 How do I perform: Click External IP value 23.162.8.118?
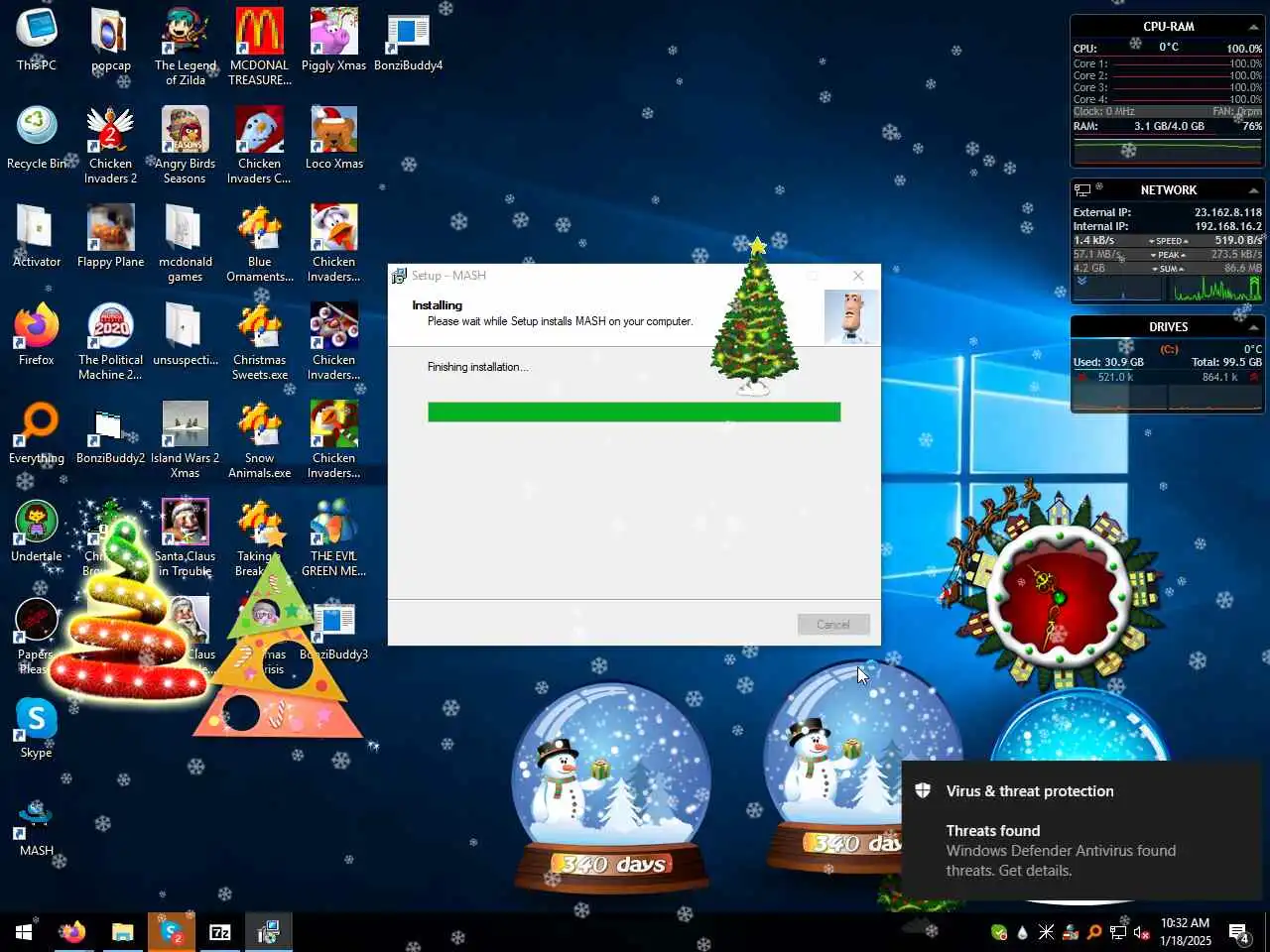click(1228, 212)
